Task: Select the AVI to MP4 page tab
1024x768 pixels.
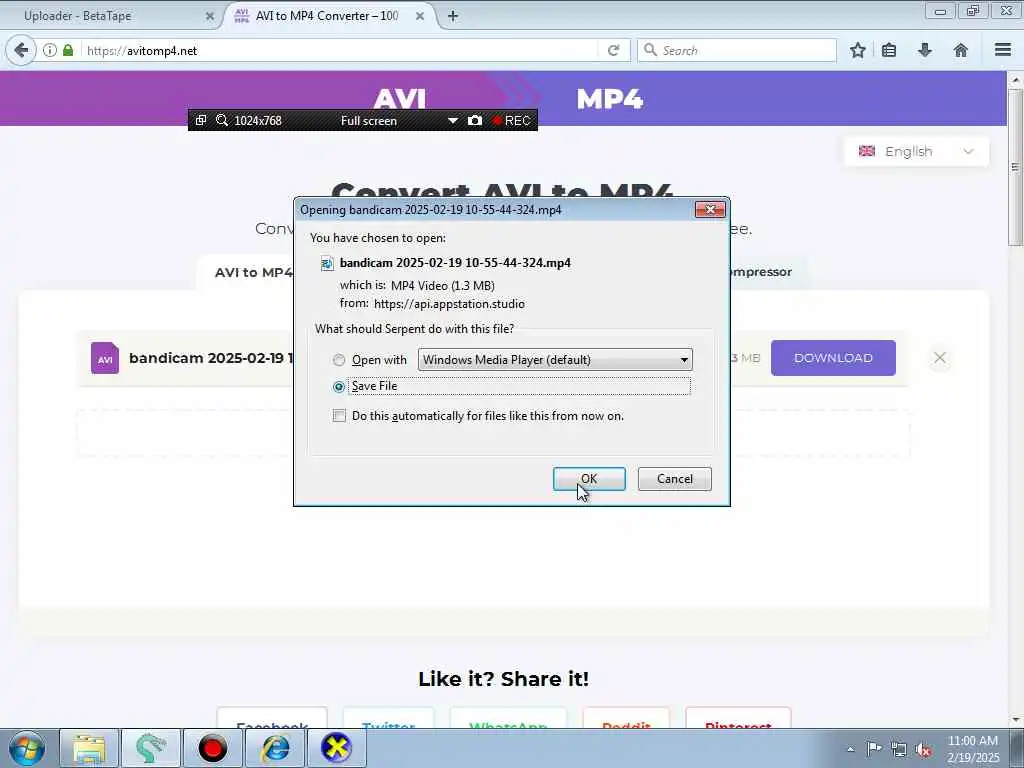Action: pos(253,272)
